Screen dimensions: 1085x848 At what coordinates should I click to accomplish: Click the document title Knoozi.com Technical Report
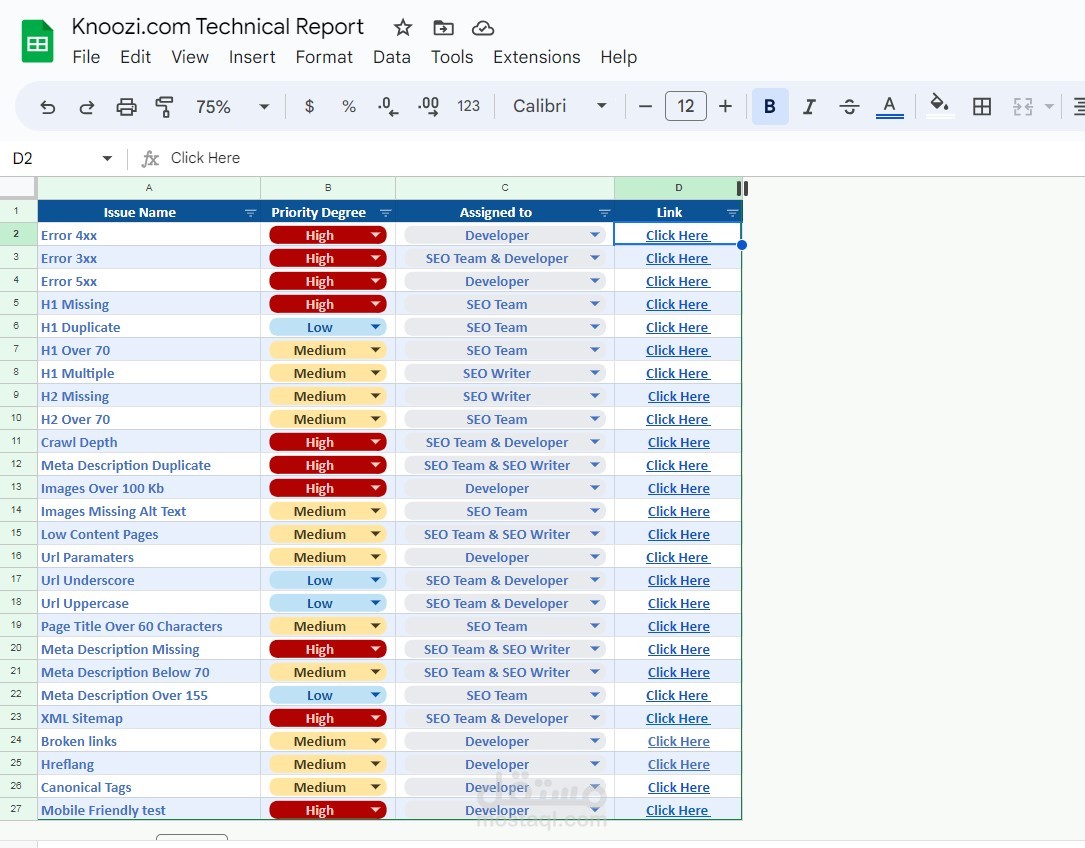217,26
